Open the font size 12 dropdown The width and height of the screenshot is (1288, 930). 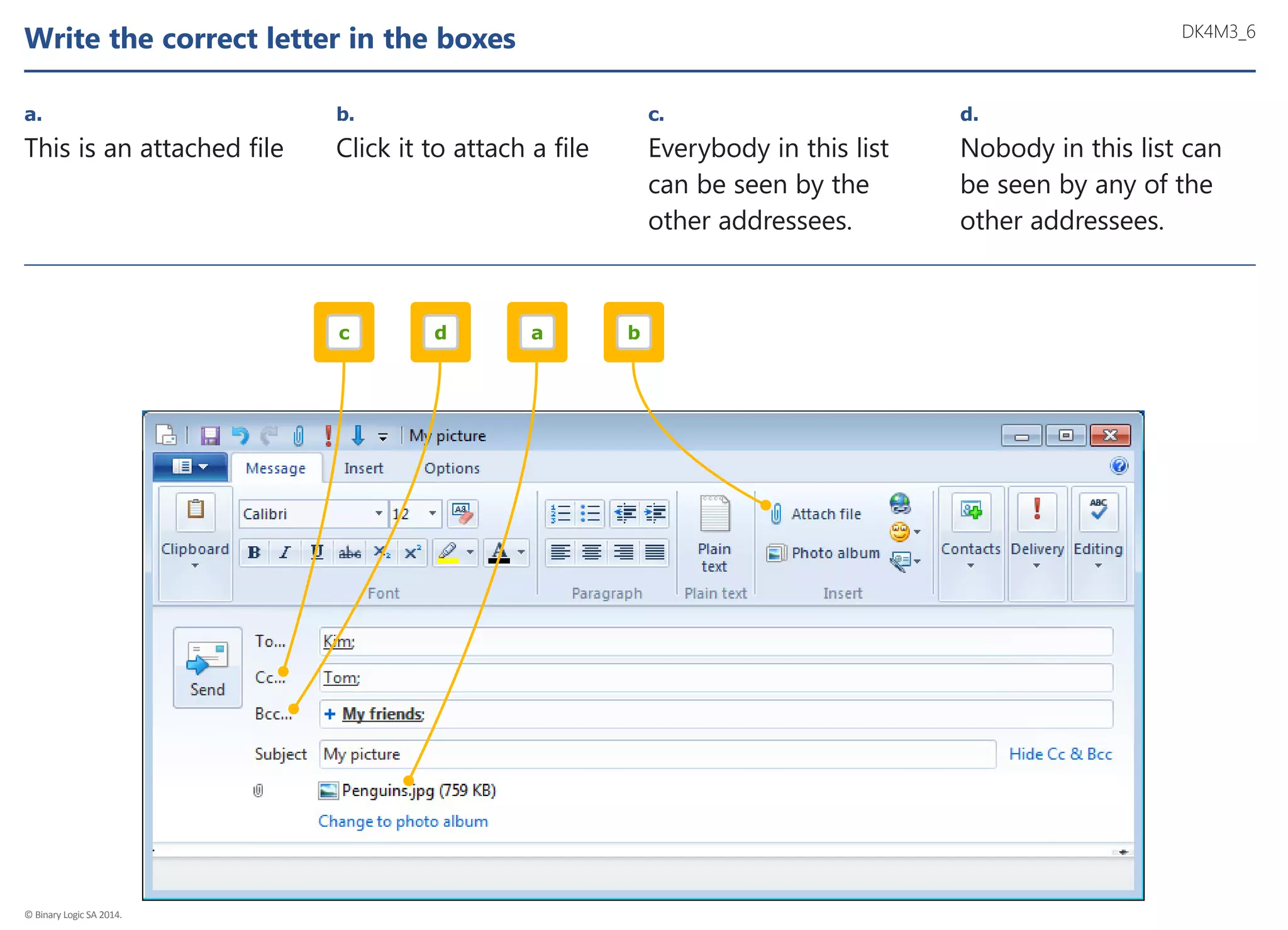(x=432, y=513)
